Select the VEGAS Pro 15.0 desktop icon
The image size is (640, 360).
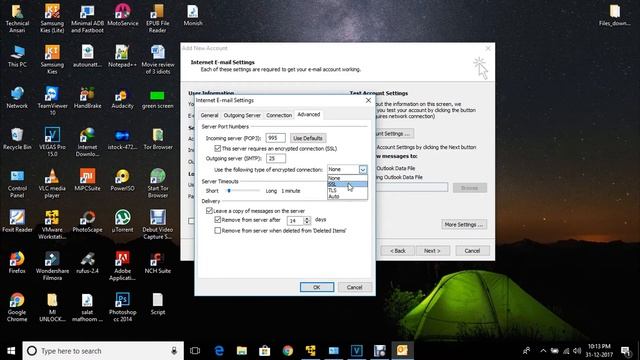click(52, 142)
